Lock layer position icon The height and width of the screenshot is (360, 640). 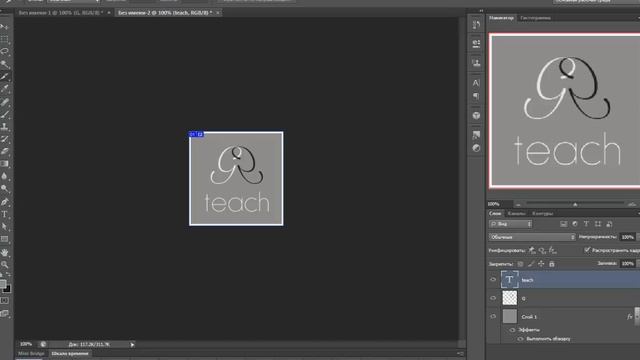[541, 264]
